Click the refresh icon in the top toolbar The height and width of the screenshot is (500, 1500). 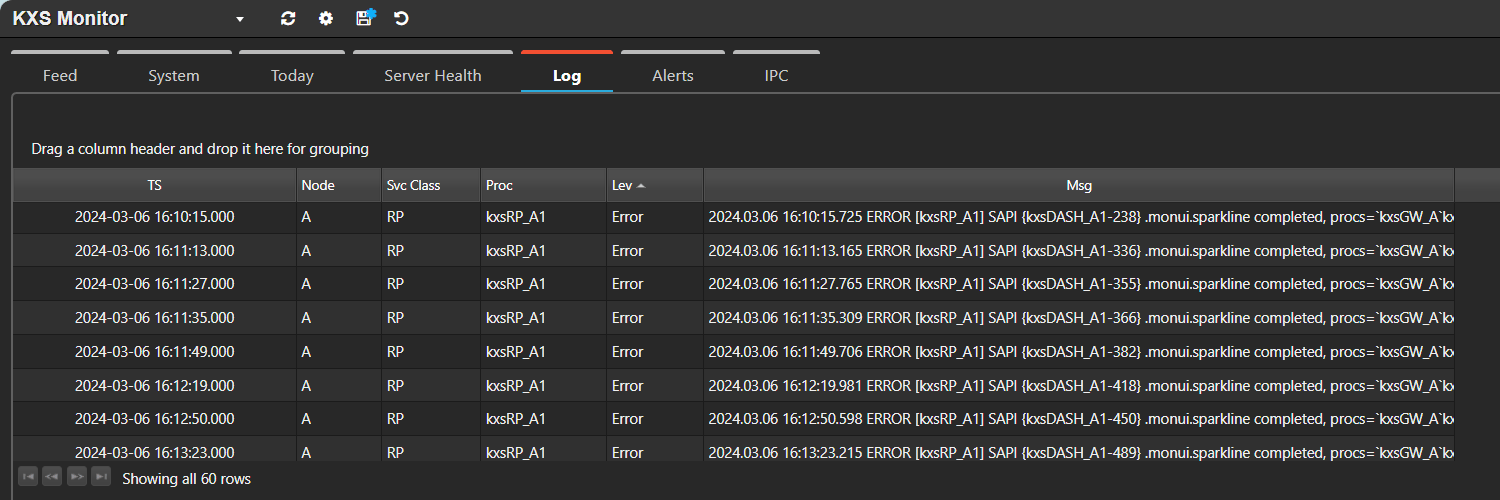(x=288, y=18)
